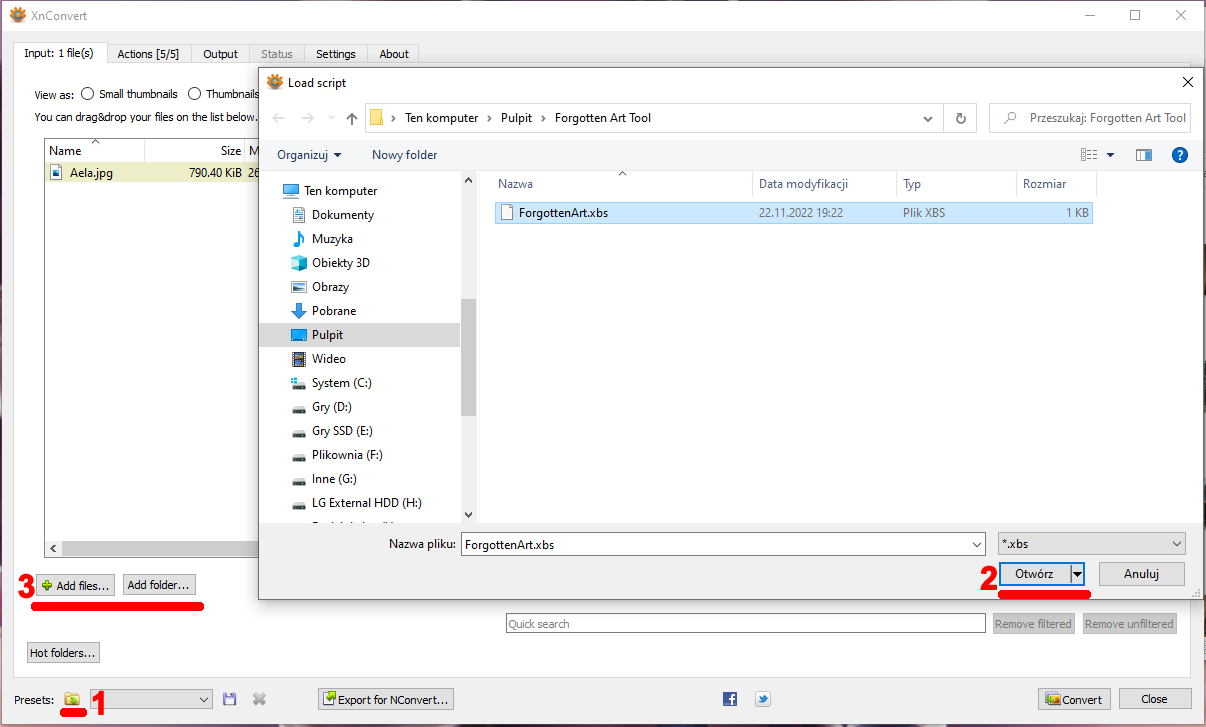Screen dimensions: 1206x727
Task: Sort by Data modyfikacji column
Action: [x=824, y=184]
